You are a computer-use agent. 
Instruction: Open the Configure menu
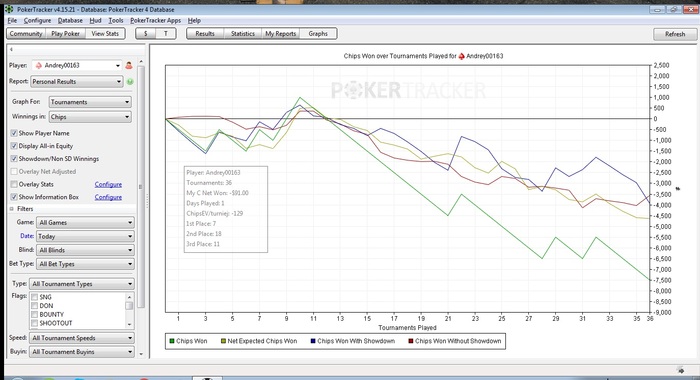pyautogui.click(x=37, y=21)
